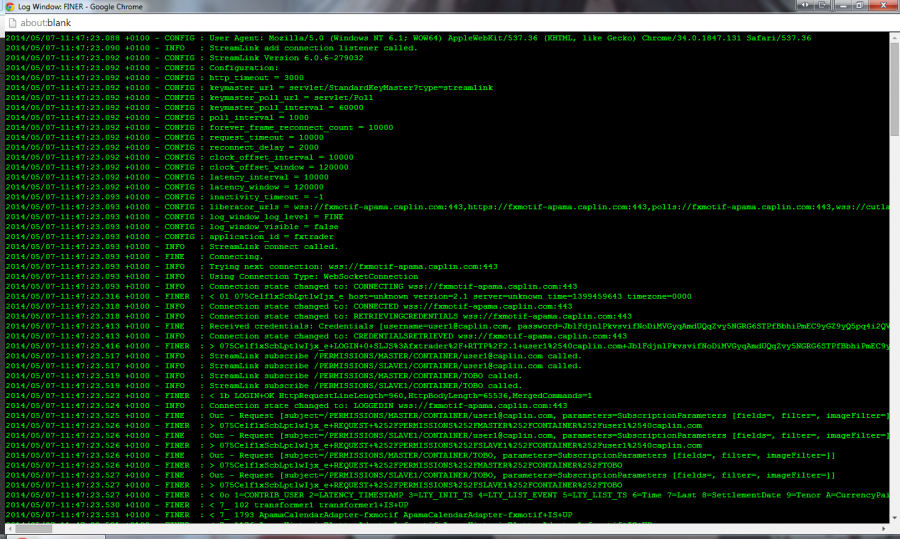
Task: Restore down the Log Window
Action: [859, 5]
